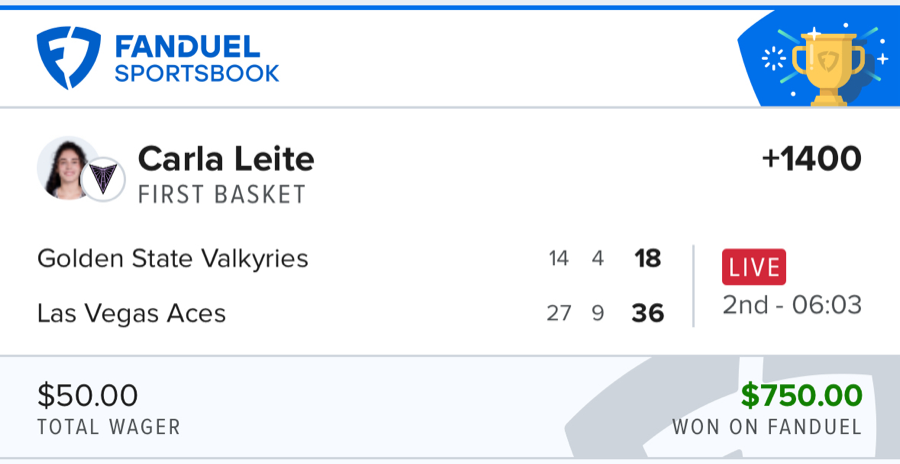Click the Valkyries first quarter score 14

[558, 259]
